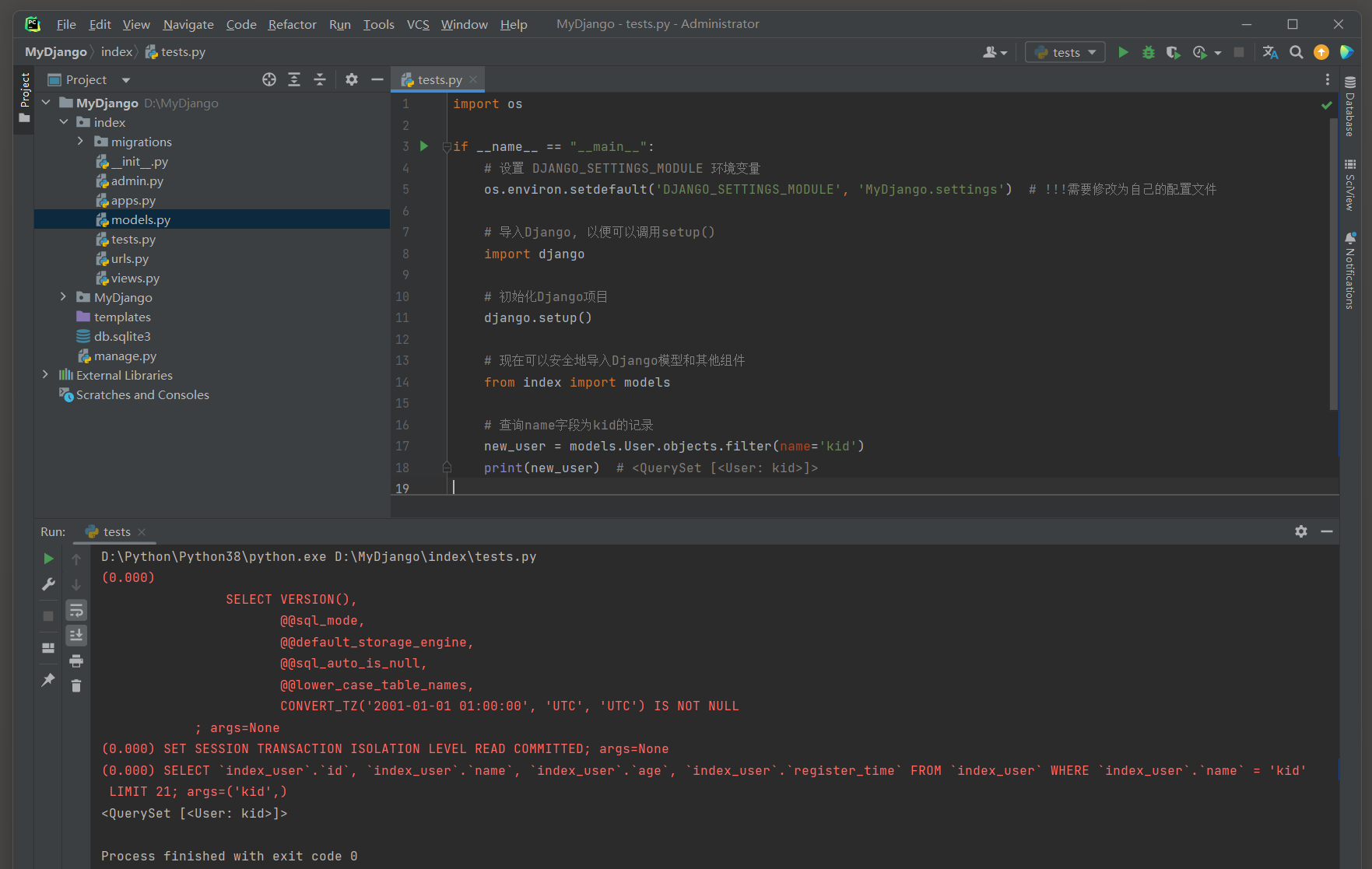Click the green inspection checkmark
Image resolution: width=1372 pixels, height=869 pixels.
pos(1327,105)
